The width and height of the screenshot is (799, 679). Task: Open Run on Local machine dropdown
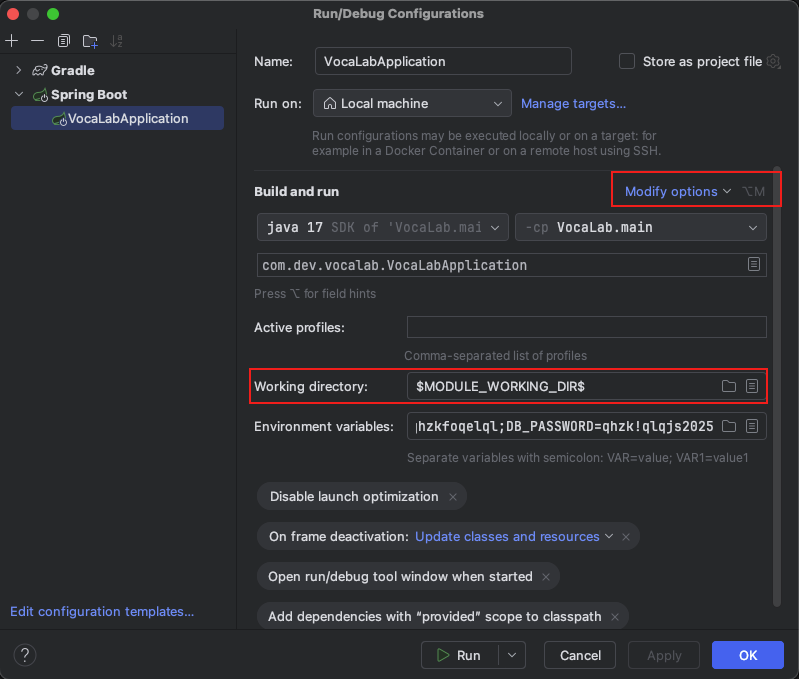[x=412, y=103]
